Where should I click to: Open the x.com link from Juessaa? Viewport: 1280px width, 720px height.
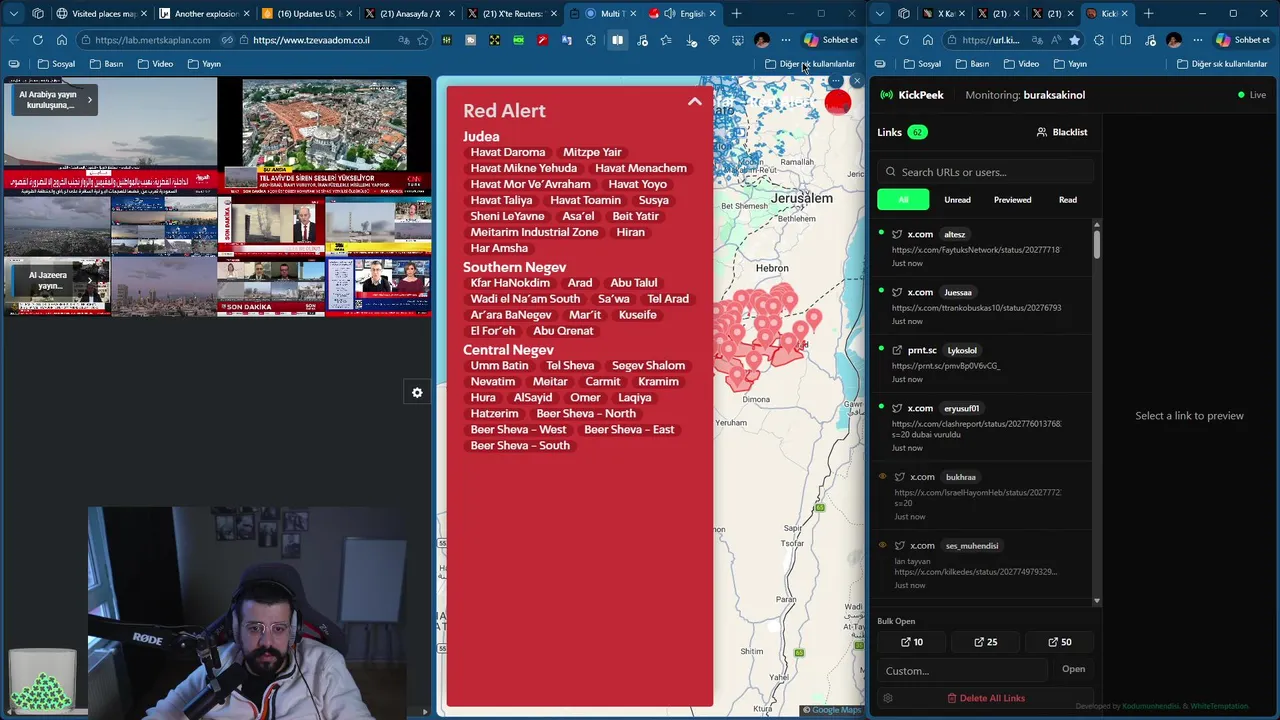[x=980, y=306]
